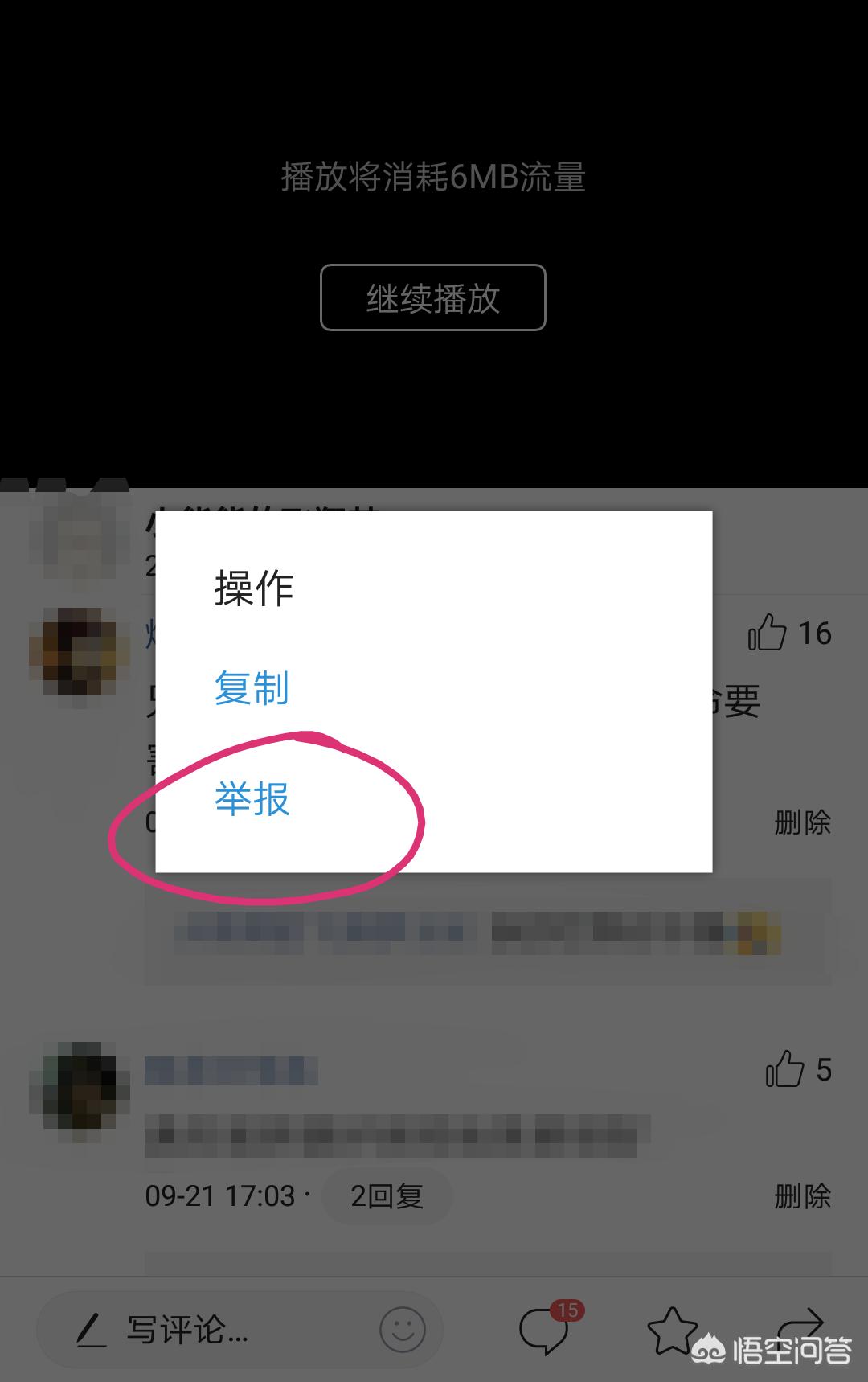The image size is (868, 1382).
Task: Tap the pencil icon in comment bar
Action: (x=92, y=1330)
